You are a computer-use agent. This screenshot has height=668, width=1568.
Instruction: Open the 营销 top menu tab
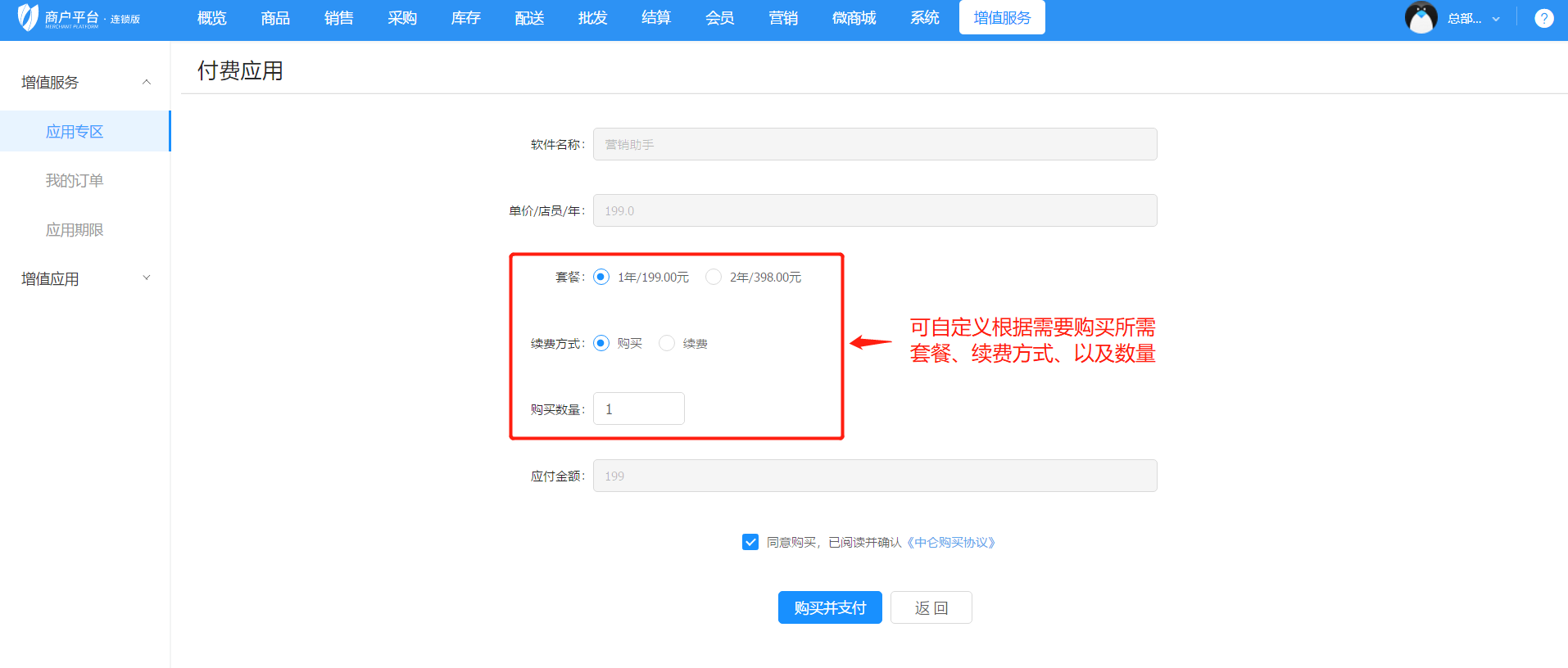[782, 18]
